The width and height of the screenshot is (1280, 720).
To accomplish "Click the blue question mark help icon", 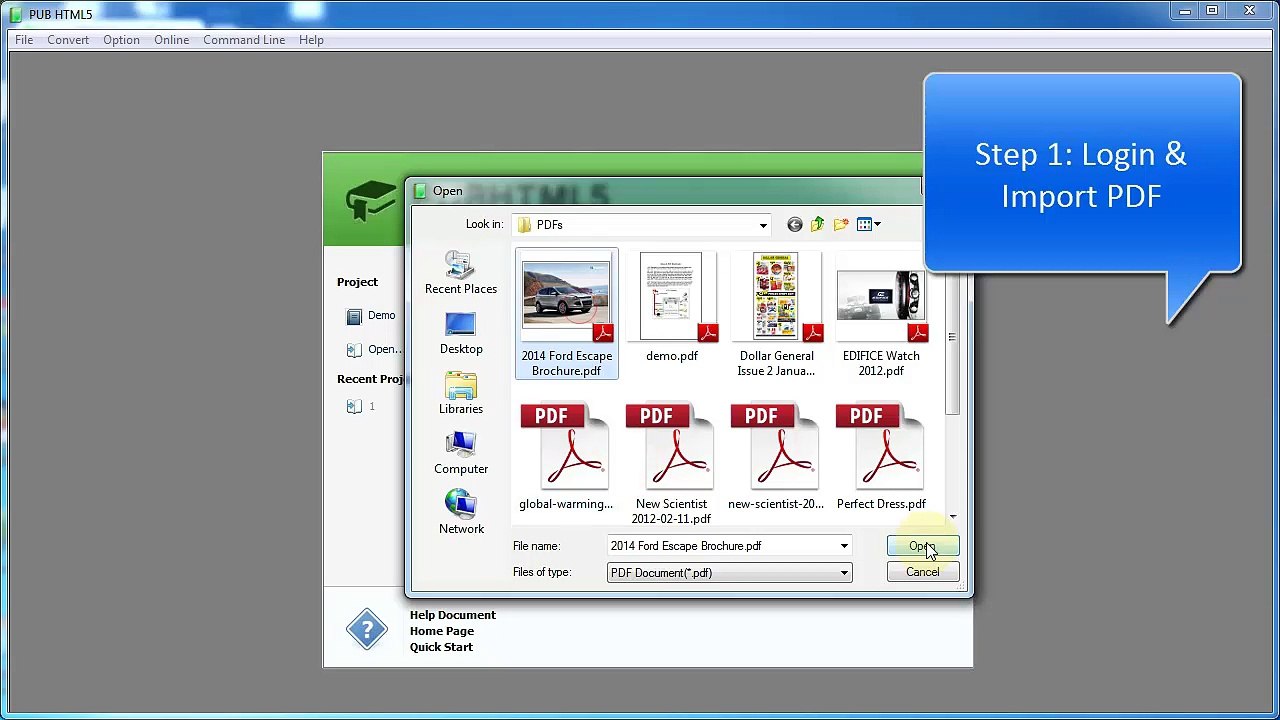I will 367,630.
